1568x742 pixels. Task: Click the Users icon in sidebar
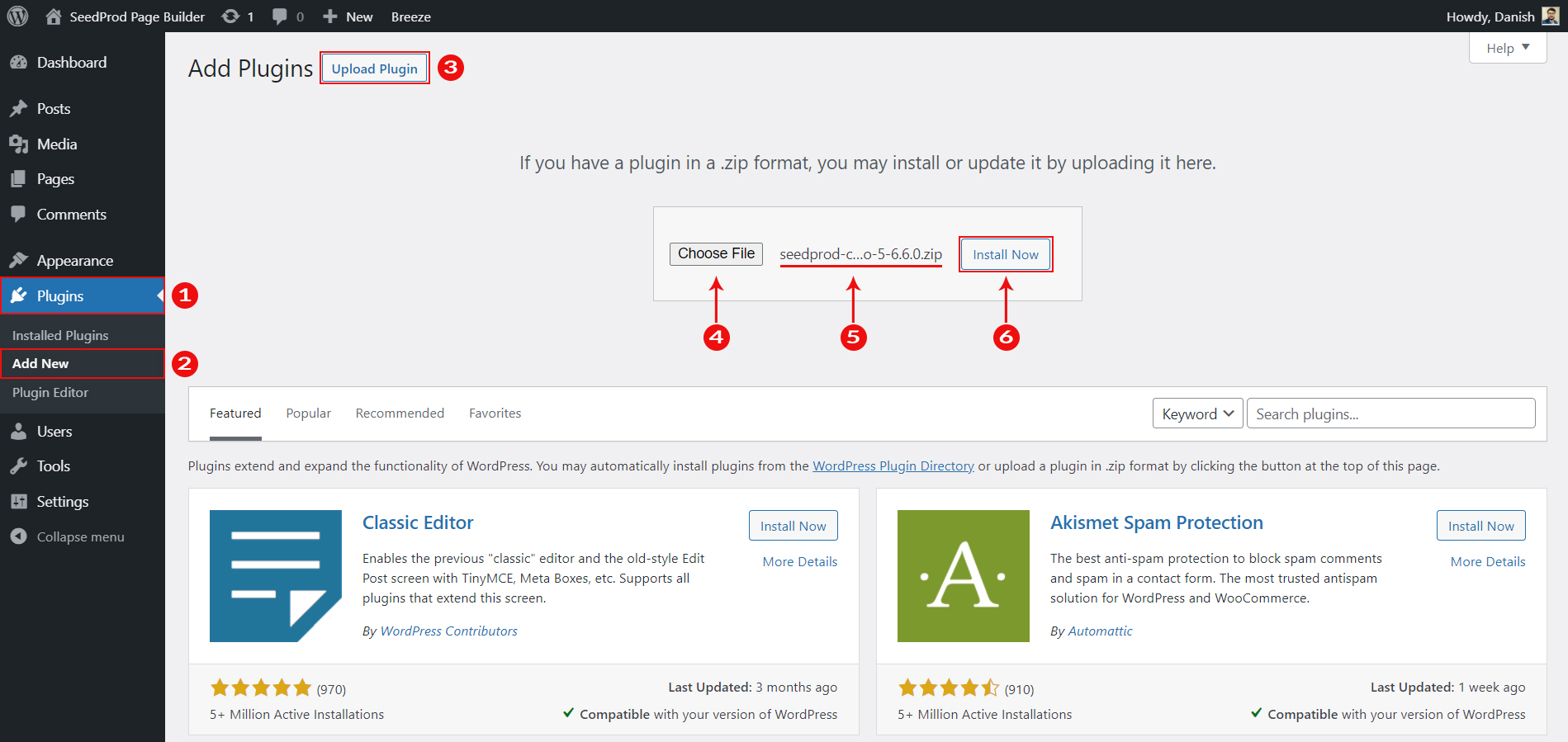(x=18, y=432)
